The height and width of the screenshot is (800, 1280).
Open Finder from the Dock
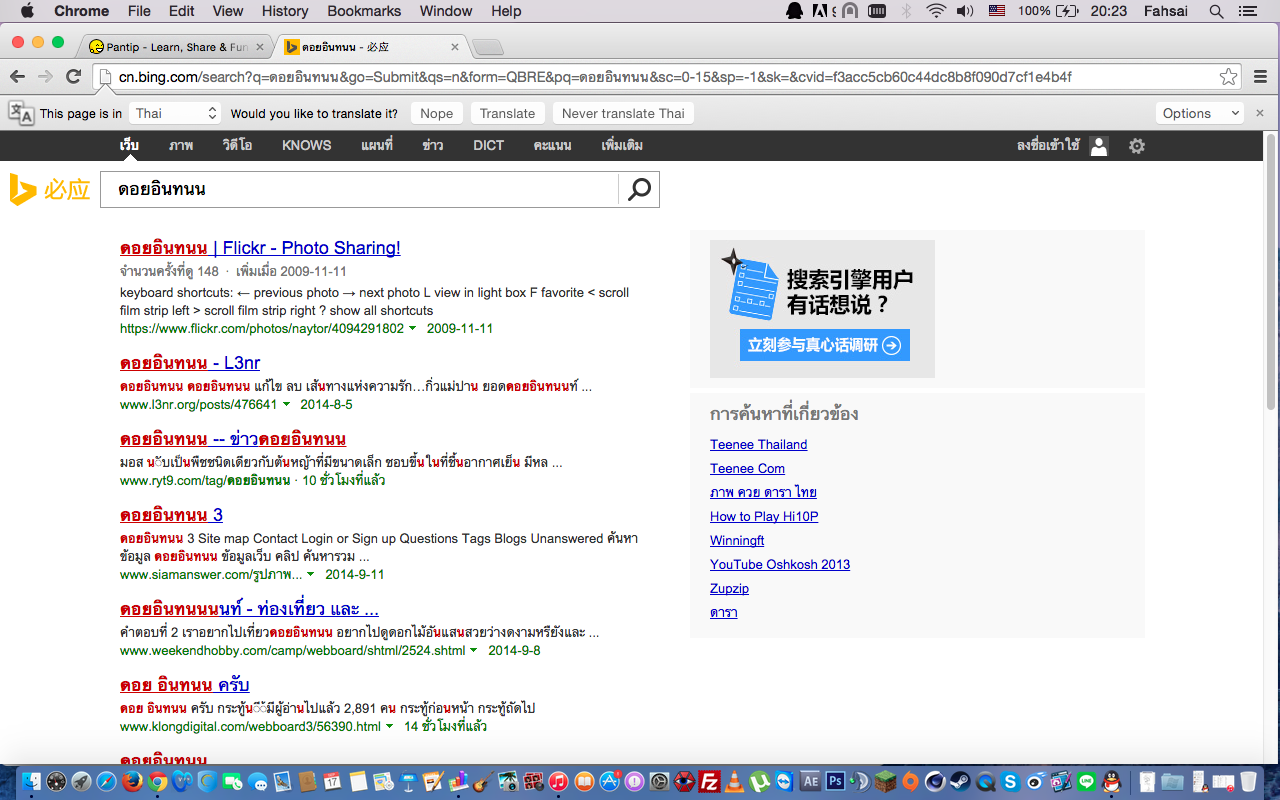point(31,781)
